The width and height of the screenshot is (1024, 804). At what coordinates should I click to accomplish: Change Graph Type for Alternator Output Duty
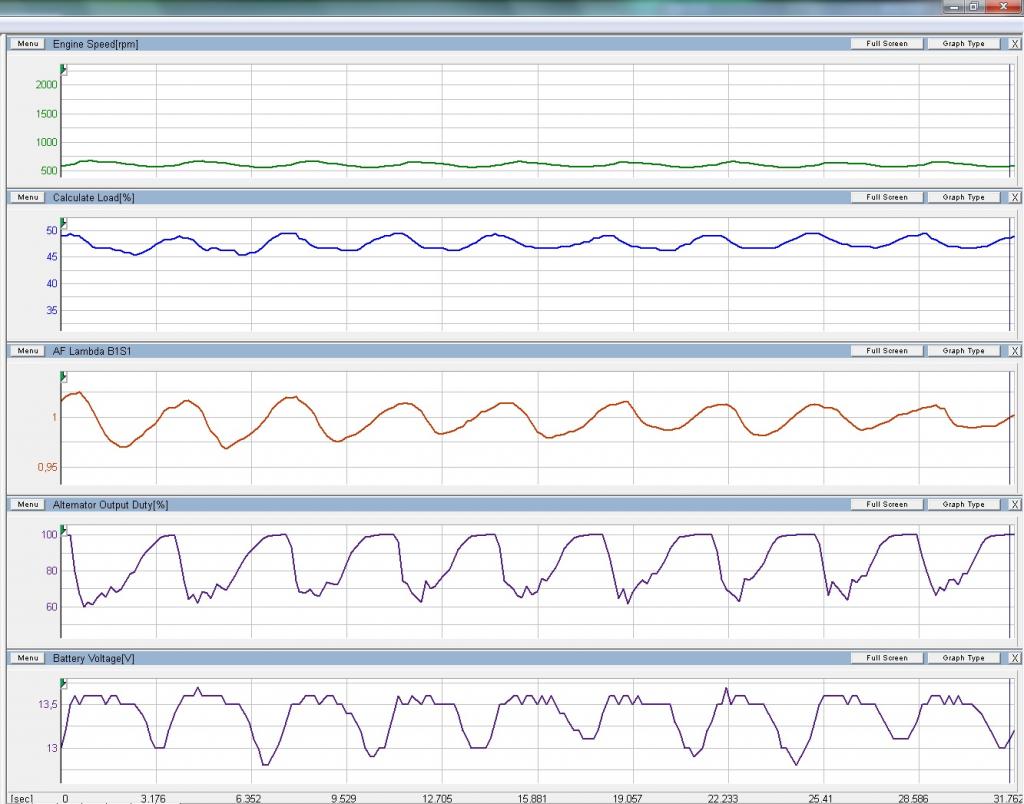tap(963, 504)
